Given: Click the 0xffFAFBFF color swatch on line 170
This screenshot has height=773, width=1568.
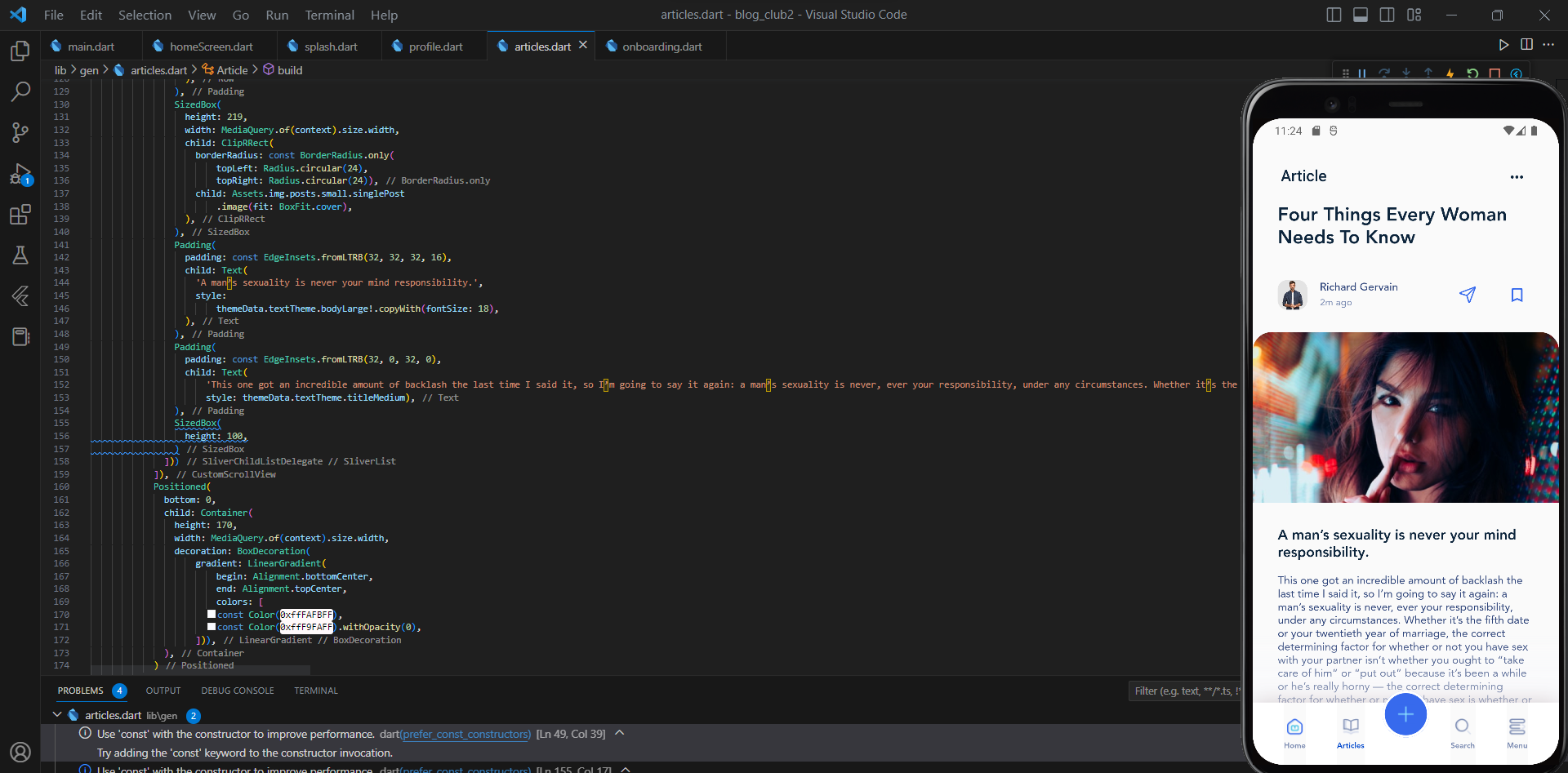Looking at the screenshot, I should [212, 615].
